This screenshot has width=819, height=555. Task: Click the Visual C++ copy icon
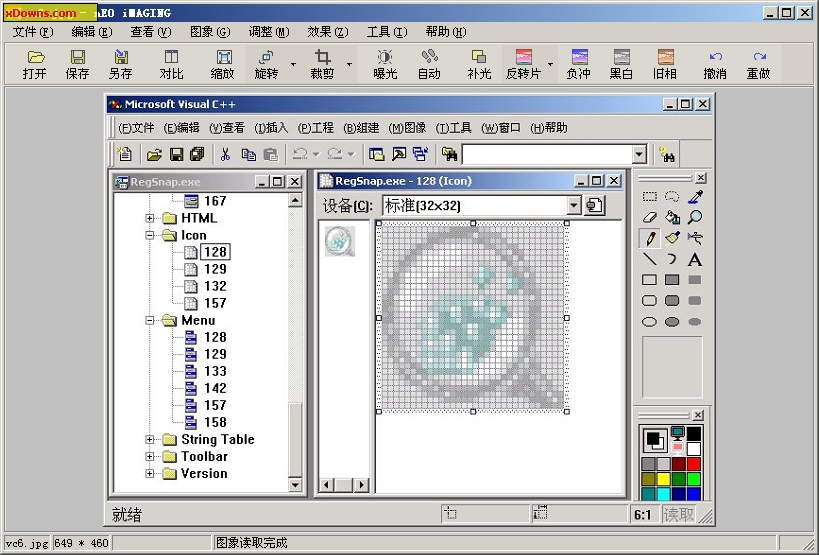249,154
